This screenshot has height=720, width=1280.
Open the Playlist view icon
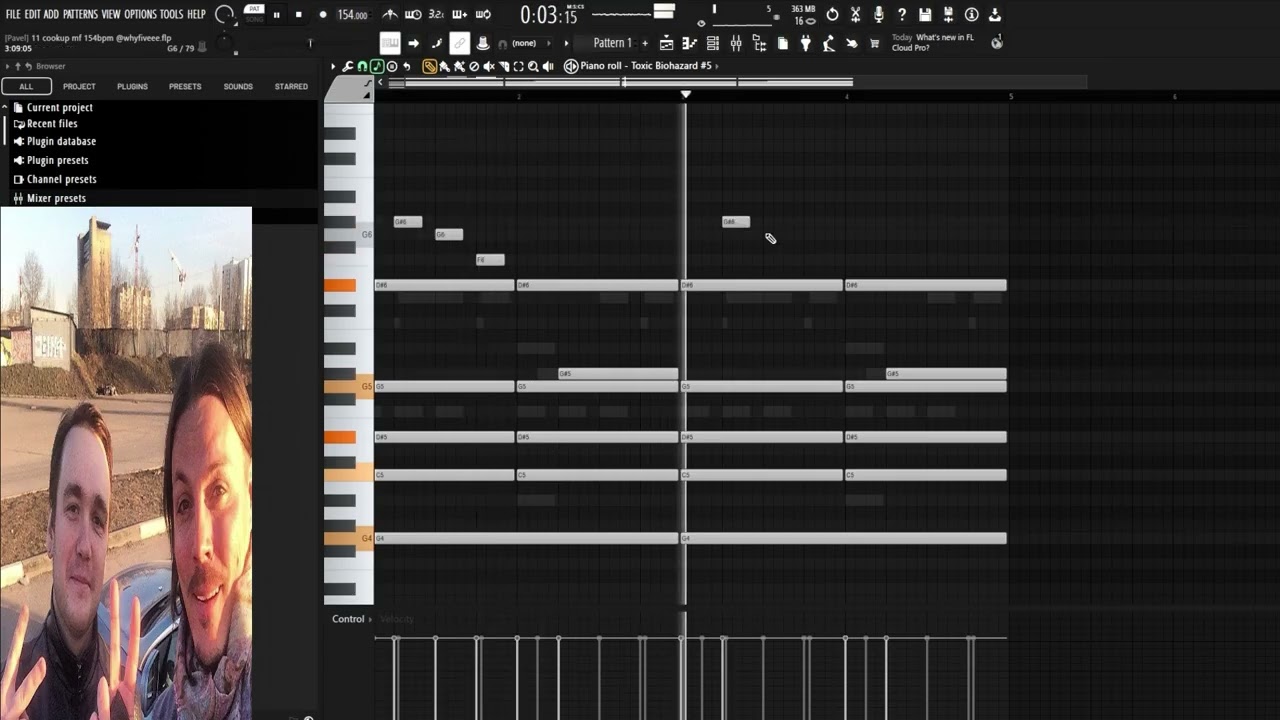tap(666, 43)
